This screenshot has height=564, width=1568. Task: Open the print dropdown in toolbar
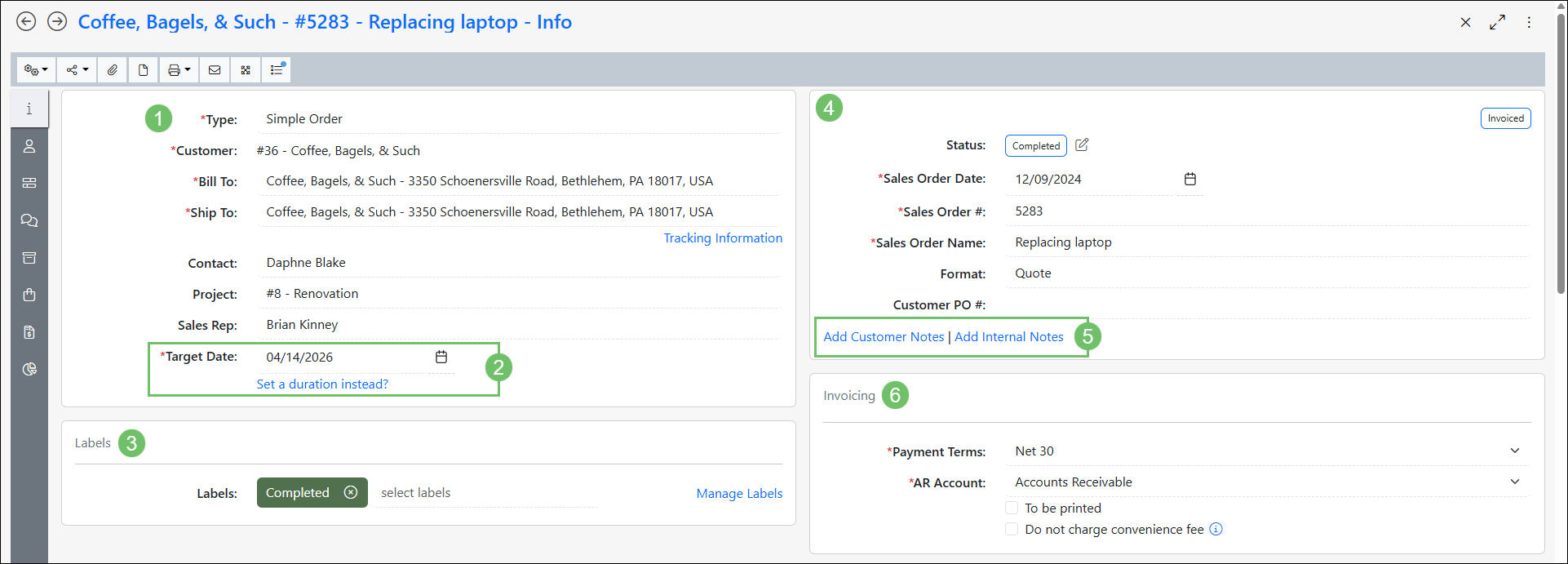179,70
